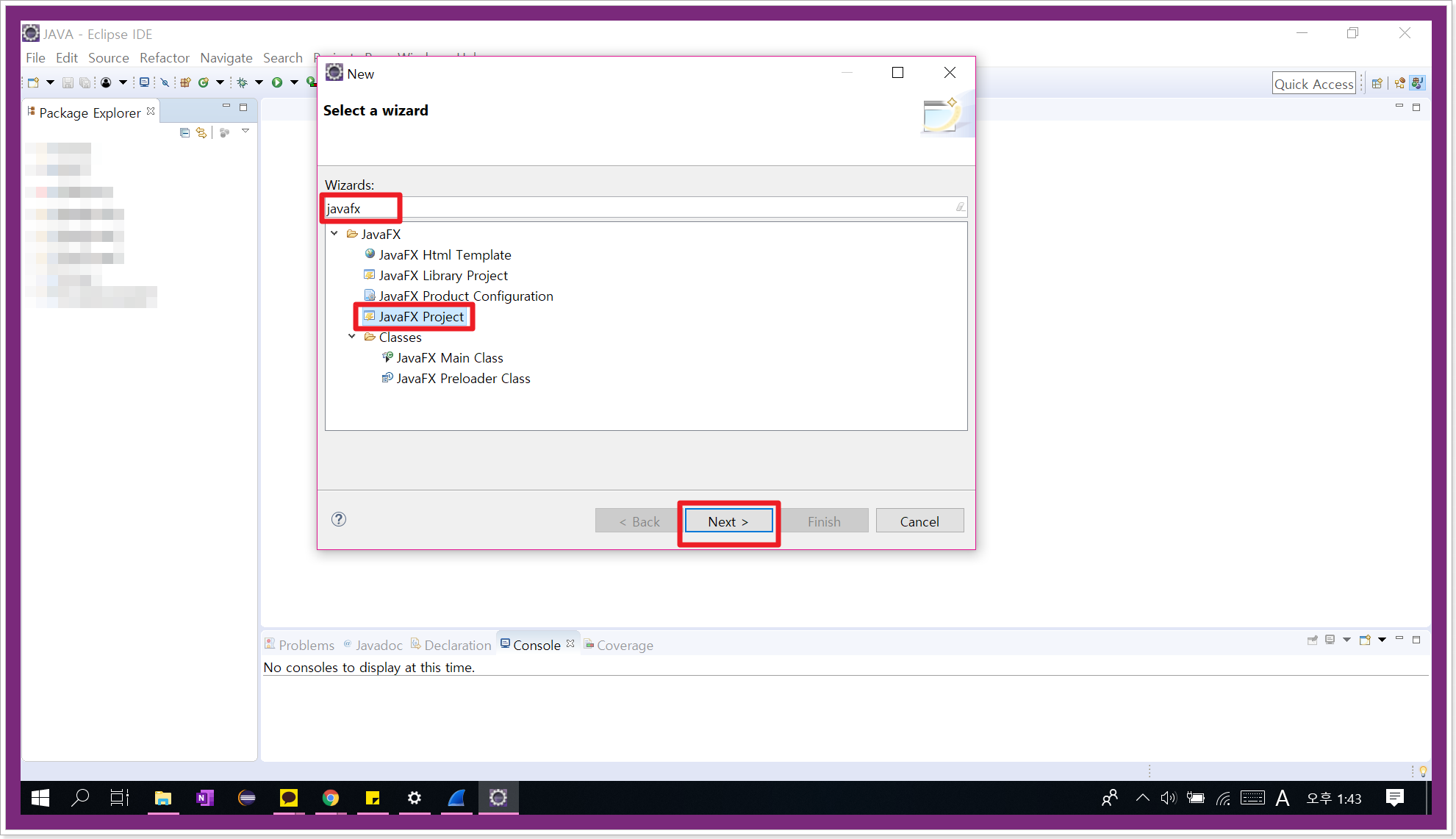This screenshot has width=1456, height=839.
Task: Switch to the Declaration tab
Action: pos(451,645)
